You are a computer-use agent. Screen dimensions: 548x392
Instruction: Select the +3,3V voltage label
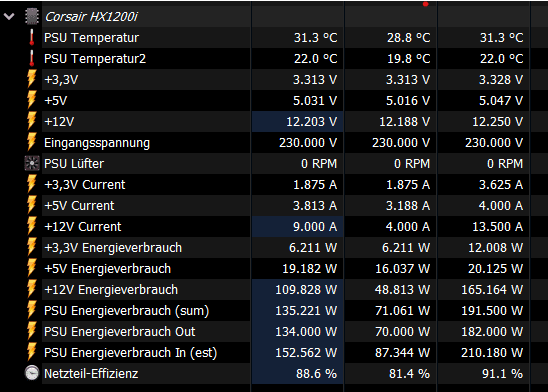61,80
